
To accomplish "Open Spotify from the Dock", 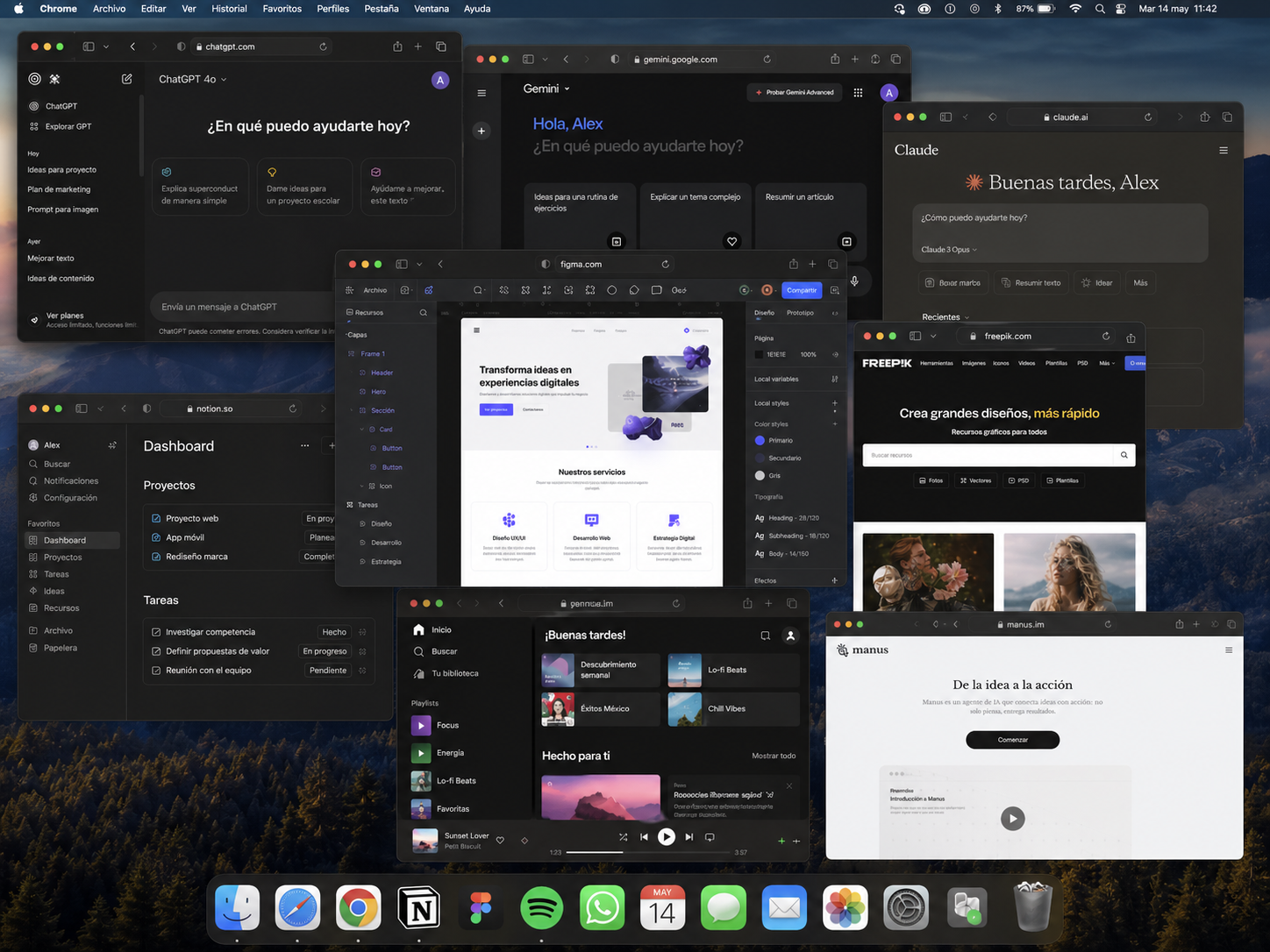I will (541, 908).
